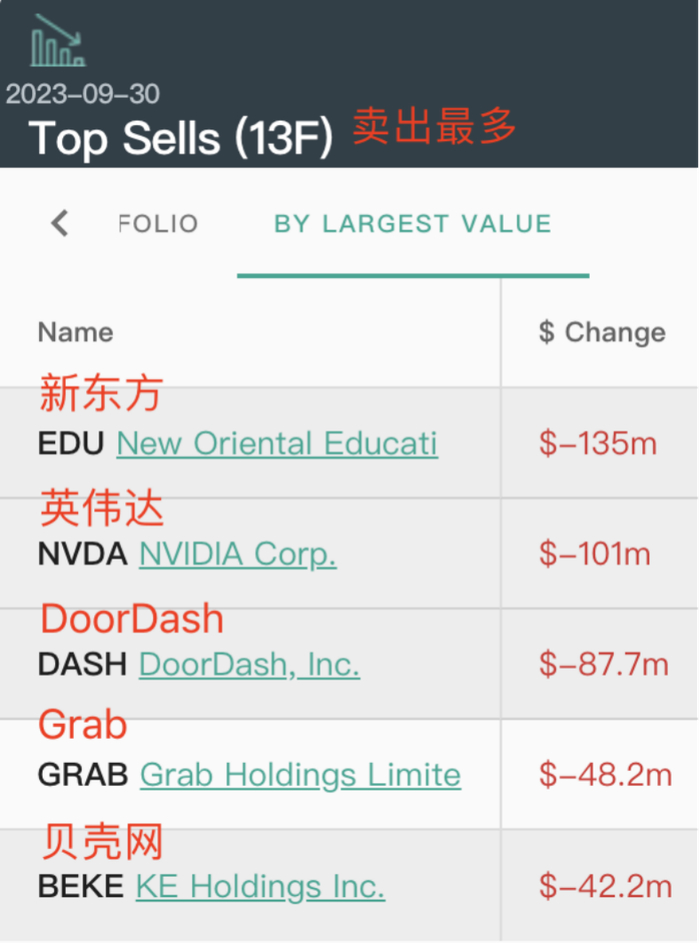Click the left chevron to scroll tabs back
Screen dimensions: 700x943
[x=60, y=223]
